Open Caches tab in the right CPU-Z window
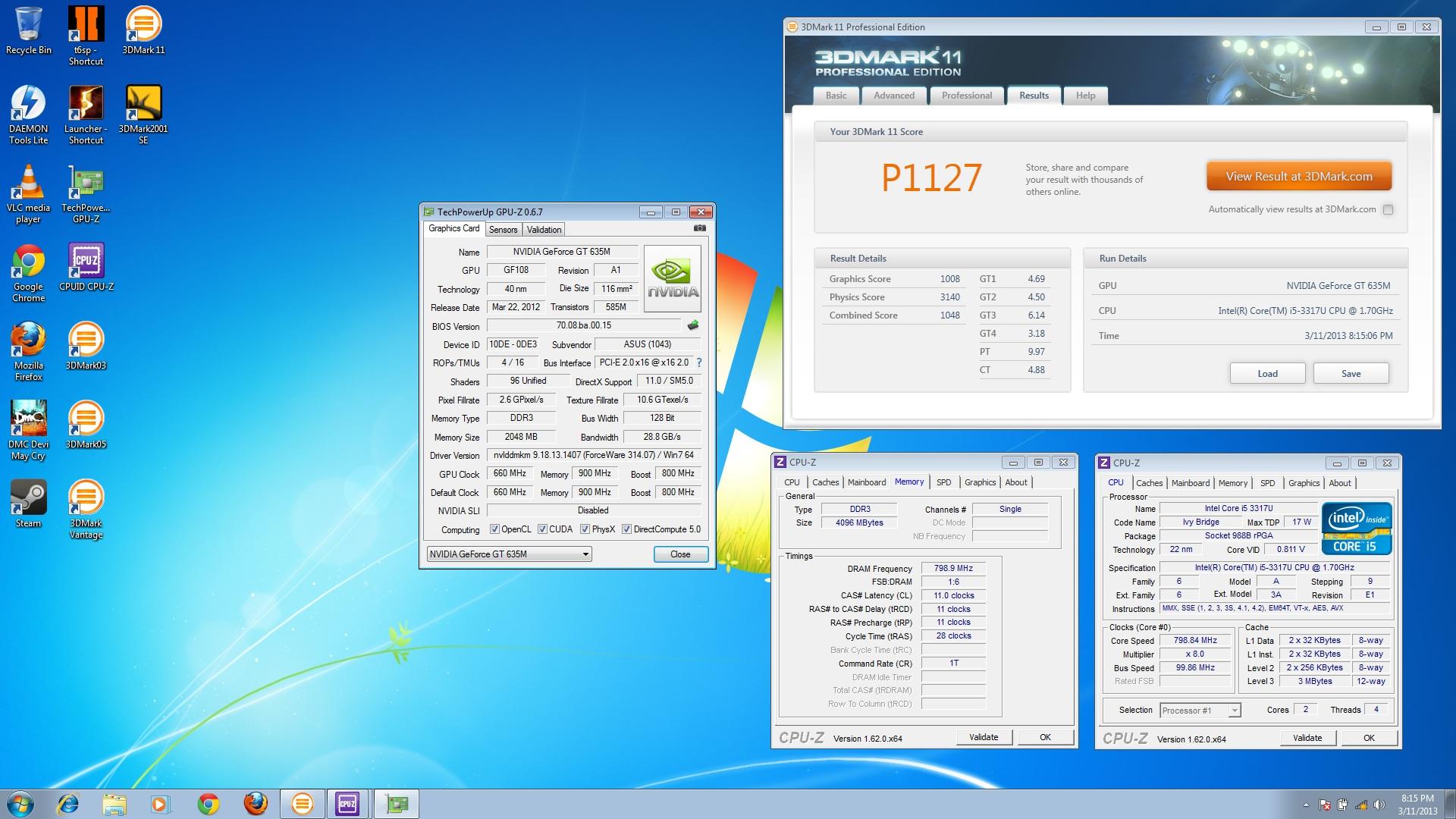This screenshot has height=819, width=1456. tap(1149, 483)
